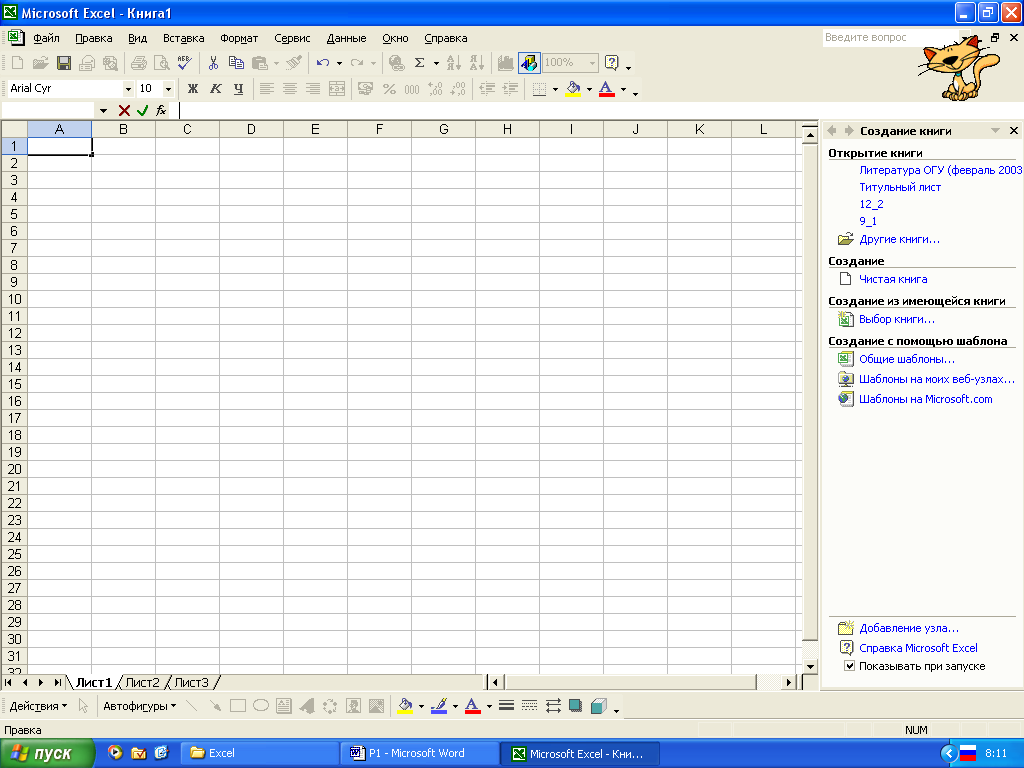Click Increase Indent icon
The height and width of the screenshot is (768, 1024).
tap(510, 89)
